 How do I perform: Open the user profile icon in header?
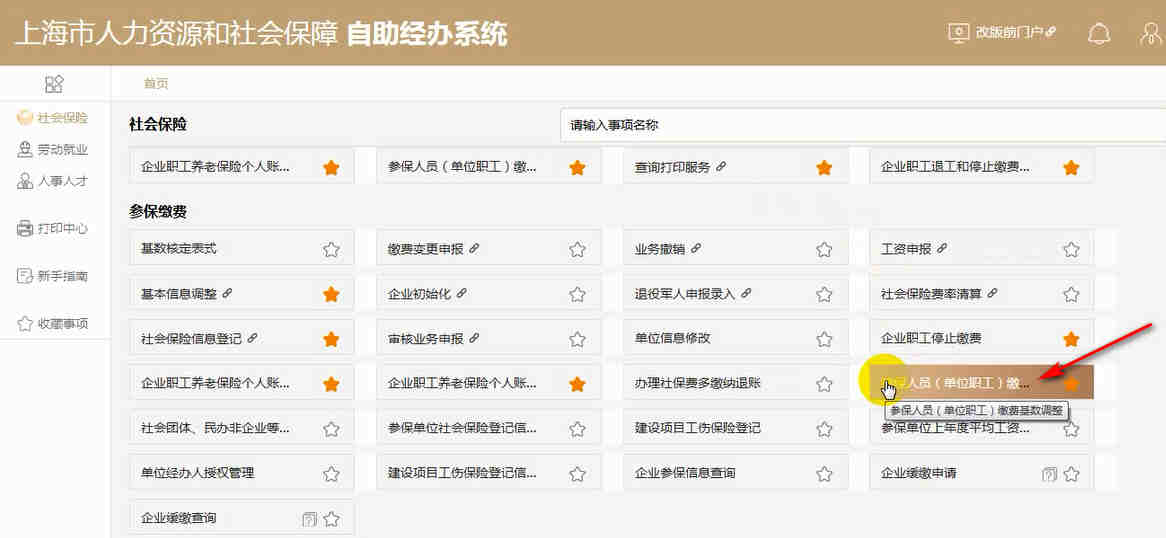1153,33
